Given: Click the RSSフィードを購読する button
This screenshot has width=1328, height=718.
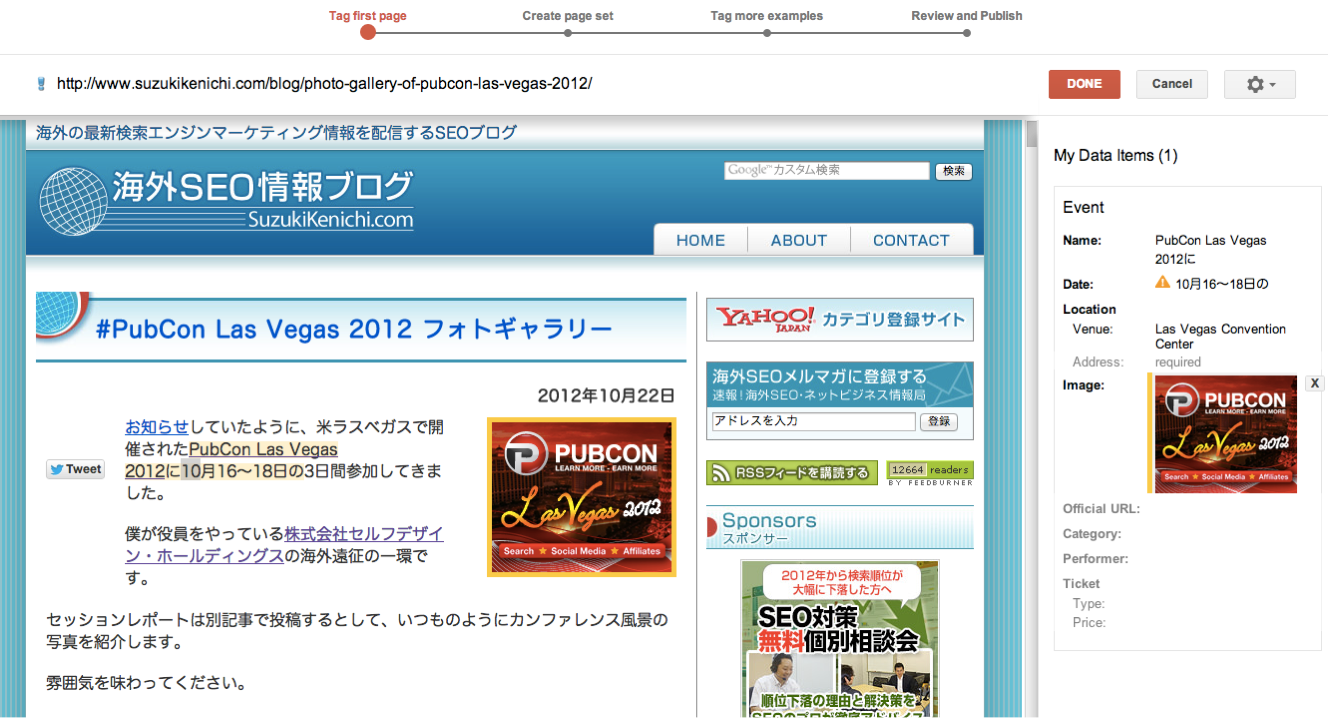Looking at the screenshot, I should click(x=792, y=473).
